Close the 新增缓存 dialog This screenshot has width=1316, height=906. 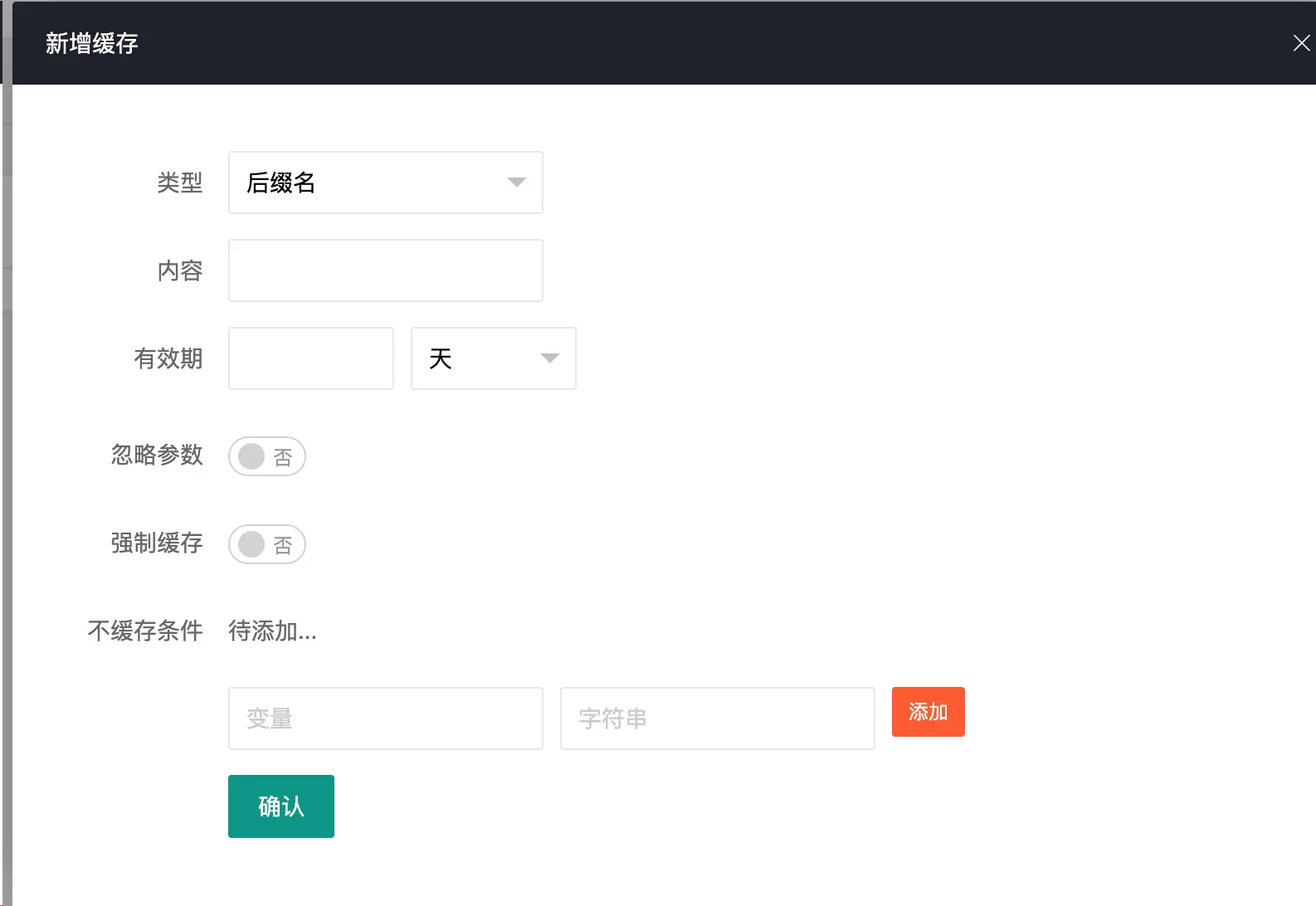1300,43
